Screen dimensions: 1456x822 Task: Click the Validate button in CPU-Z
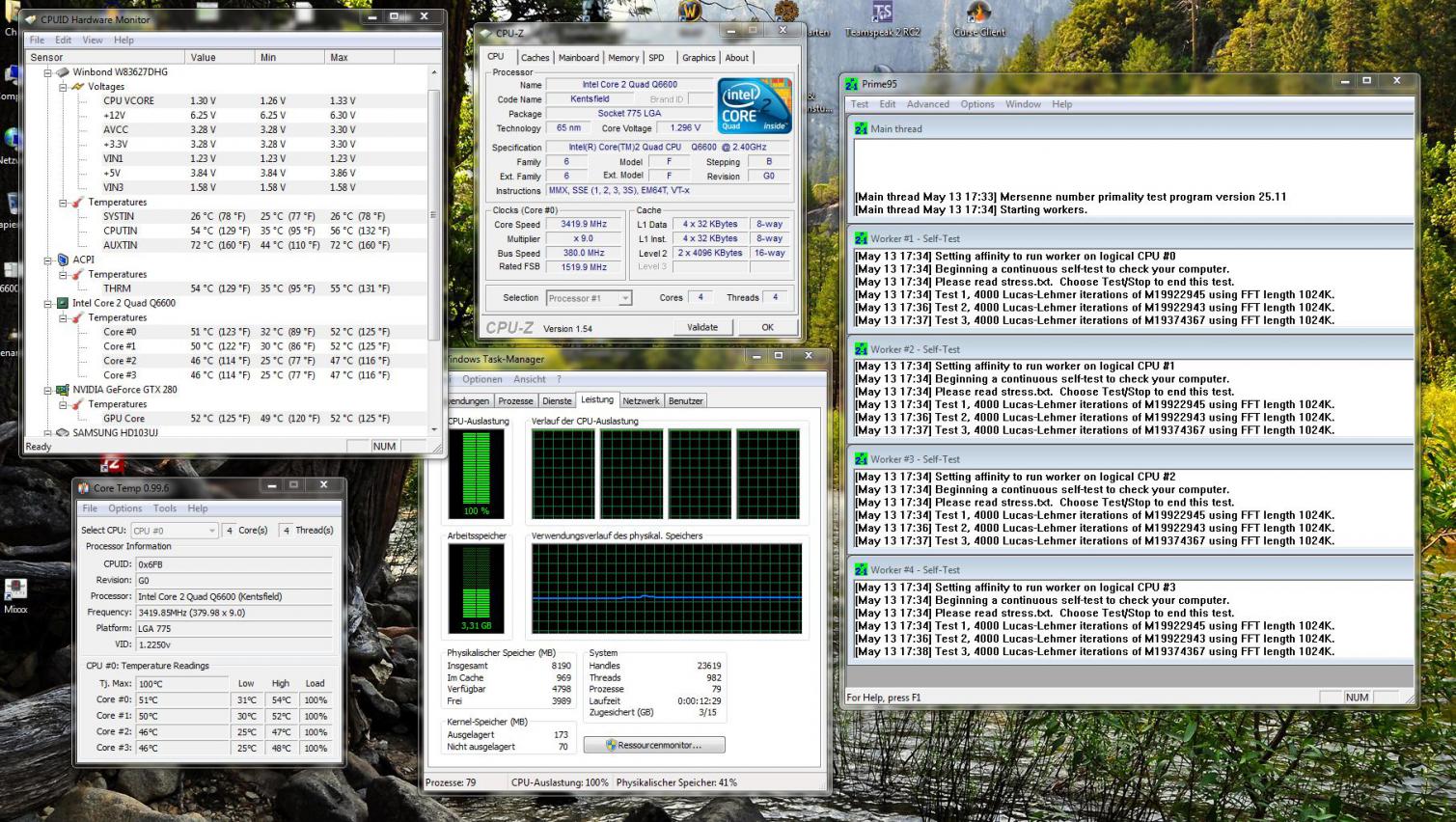pyautogui.click(x=702, y=327)
